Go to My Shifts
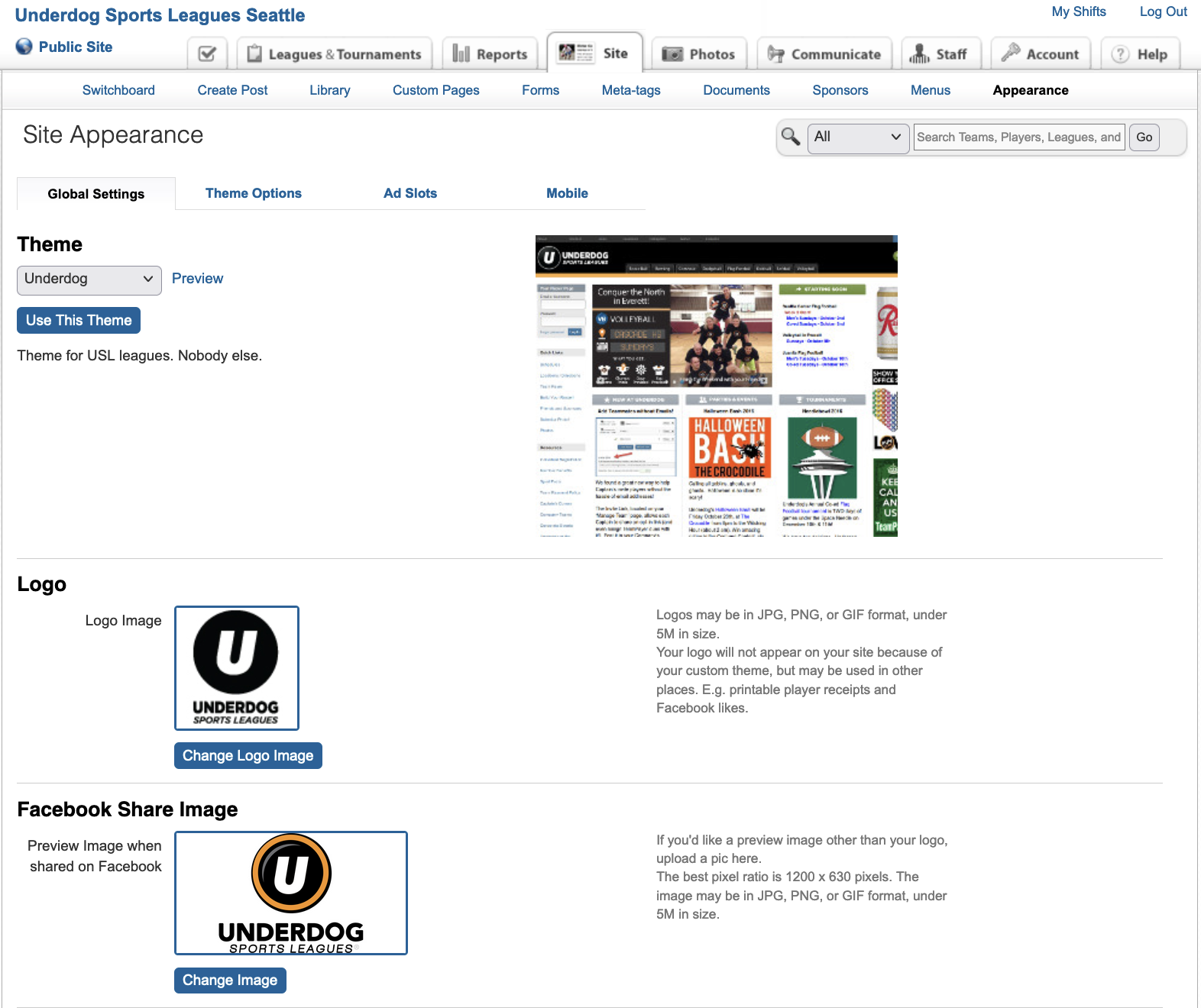 pos(1079,11)
